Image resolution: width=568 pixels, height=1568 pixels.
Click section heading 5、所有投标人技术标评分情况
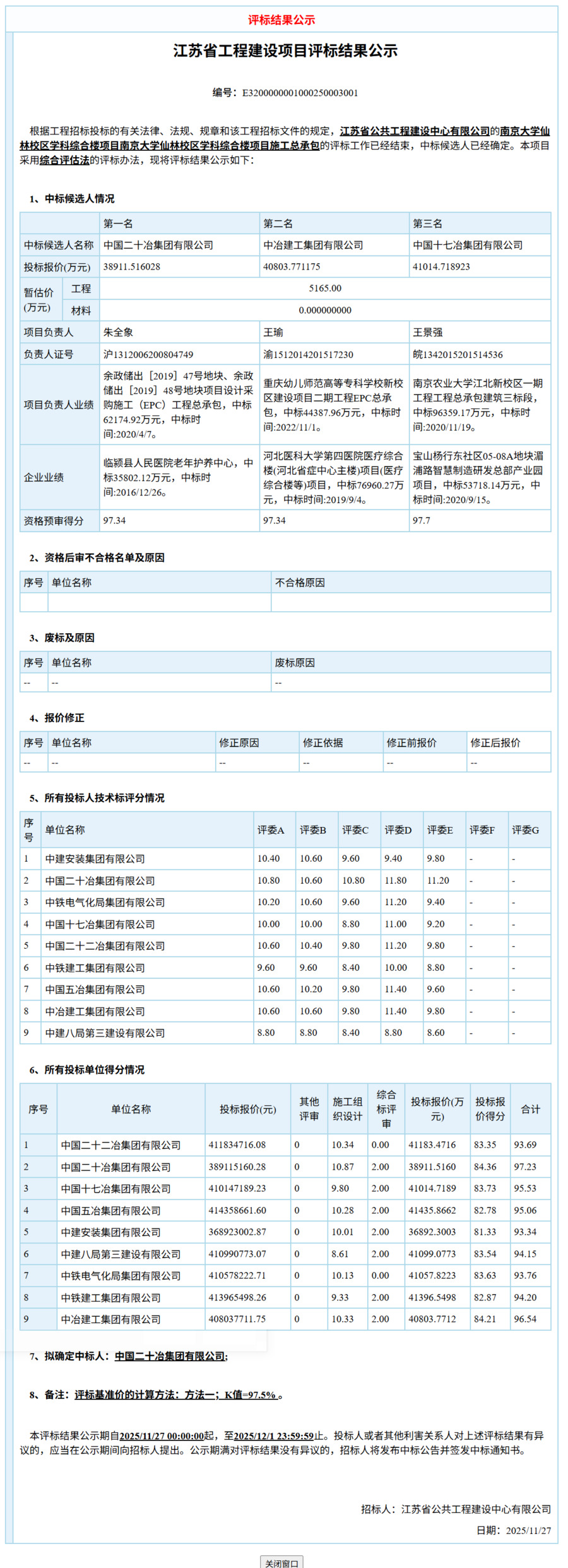pyautogui.click(x=97, y=798)
